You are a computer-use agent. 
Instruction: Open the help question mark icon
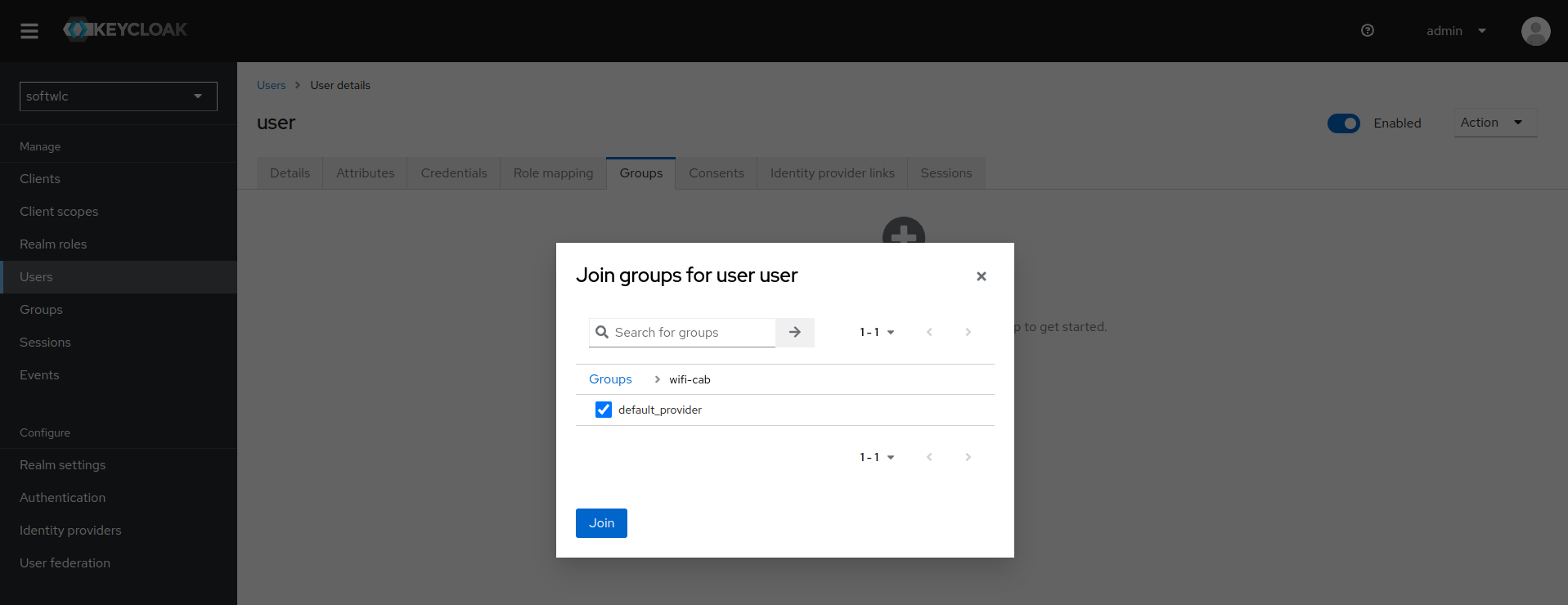[x=1368, y=30]
